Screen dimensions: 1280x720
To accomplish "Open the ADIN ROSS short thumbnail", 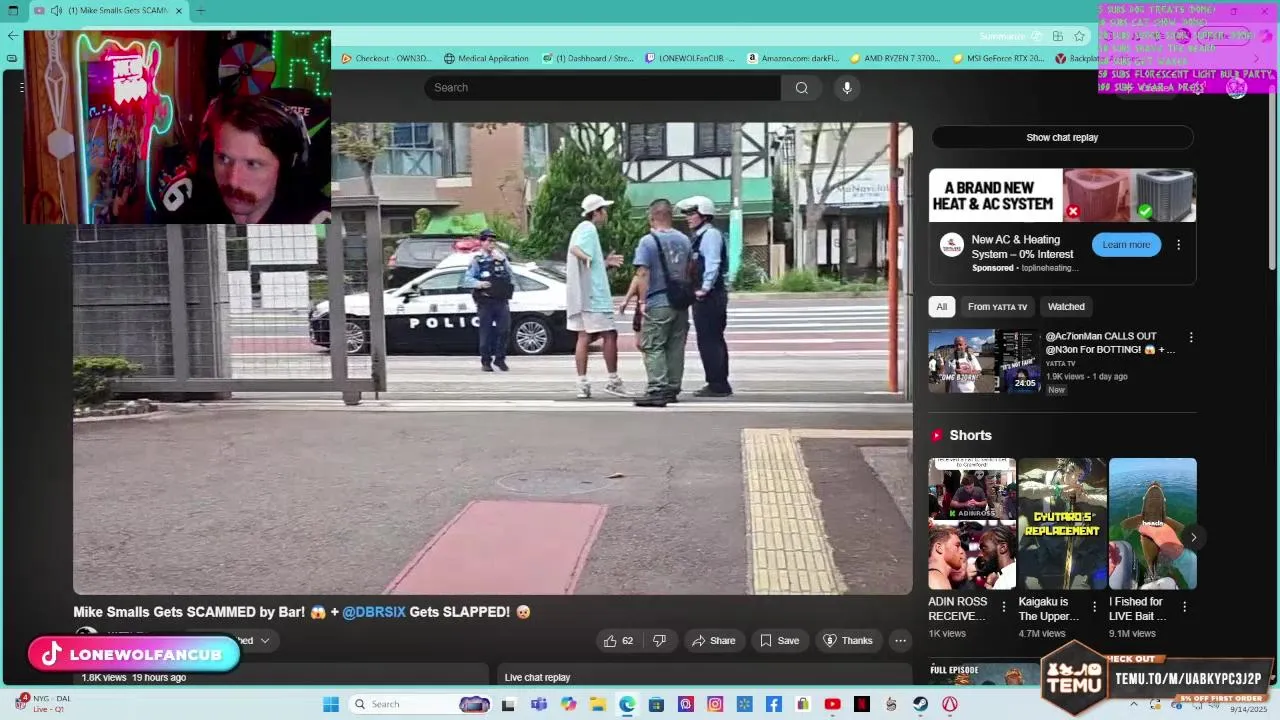I will [x=972, y=524].
